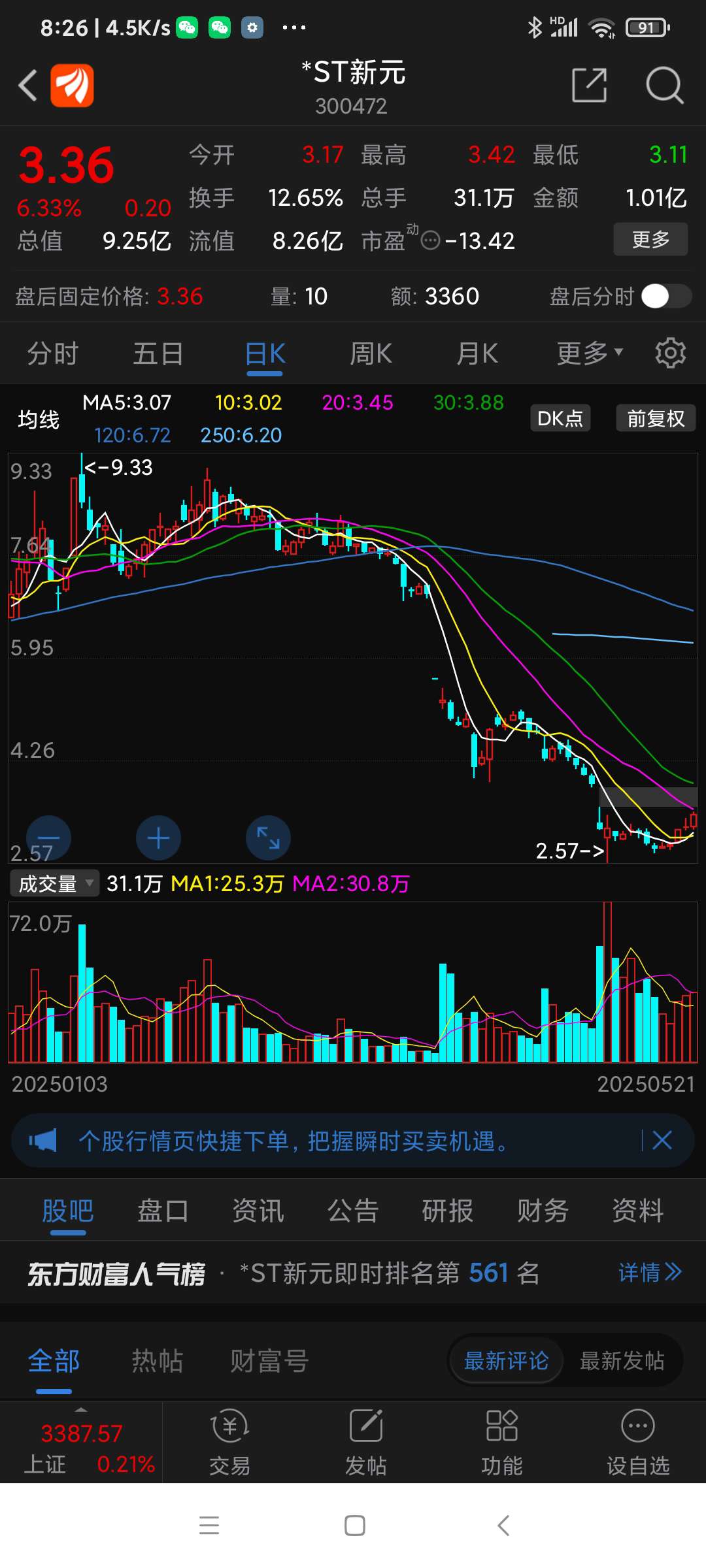Tap the 东方财富人气榜 logo text
Image resolution: width=706 pixels, height=1568 pixels.
(x=116, y=1273)
